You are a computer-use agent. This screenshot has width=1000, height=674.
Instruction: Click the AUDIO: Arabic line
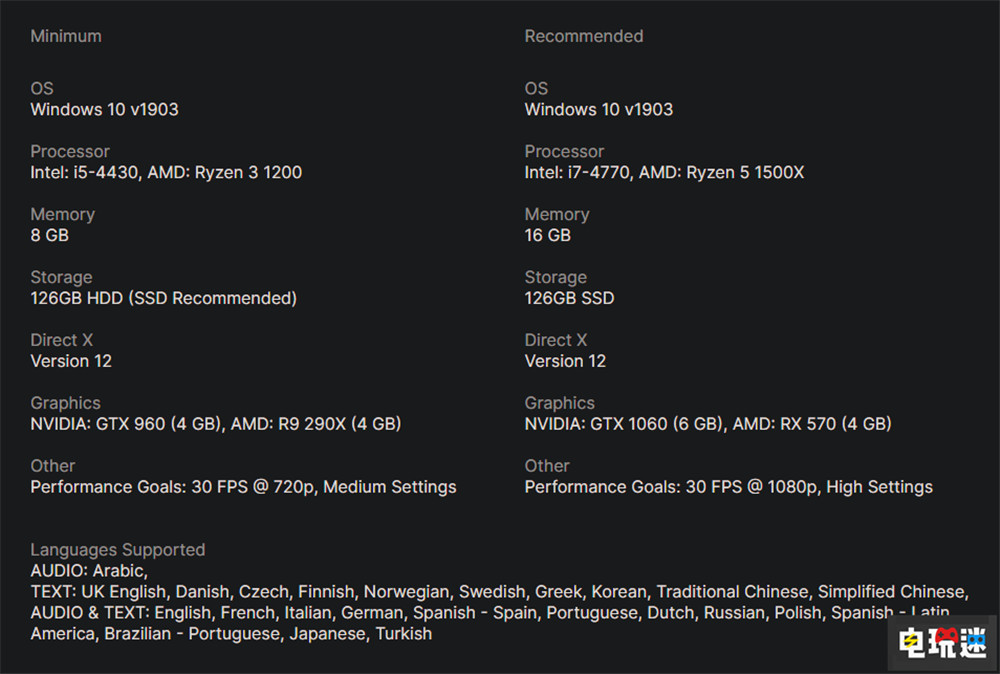[89, 571]
